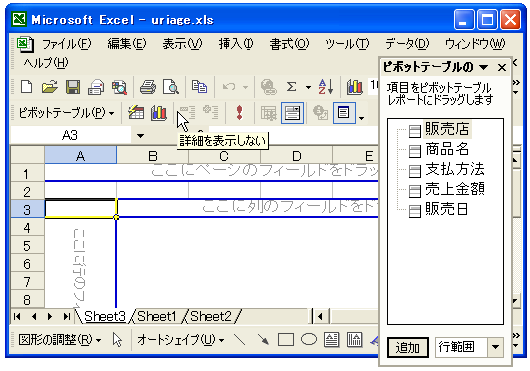Expand the Name Box dropdown arrow

click(x=140, y=136)
